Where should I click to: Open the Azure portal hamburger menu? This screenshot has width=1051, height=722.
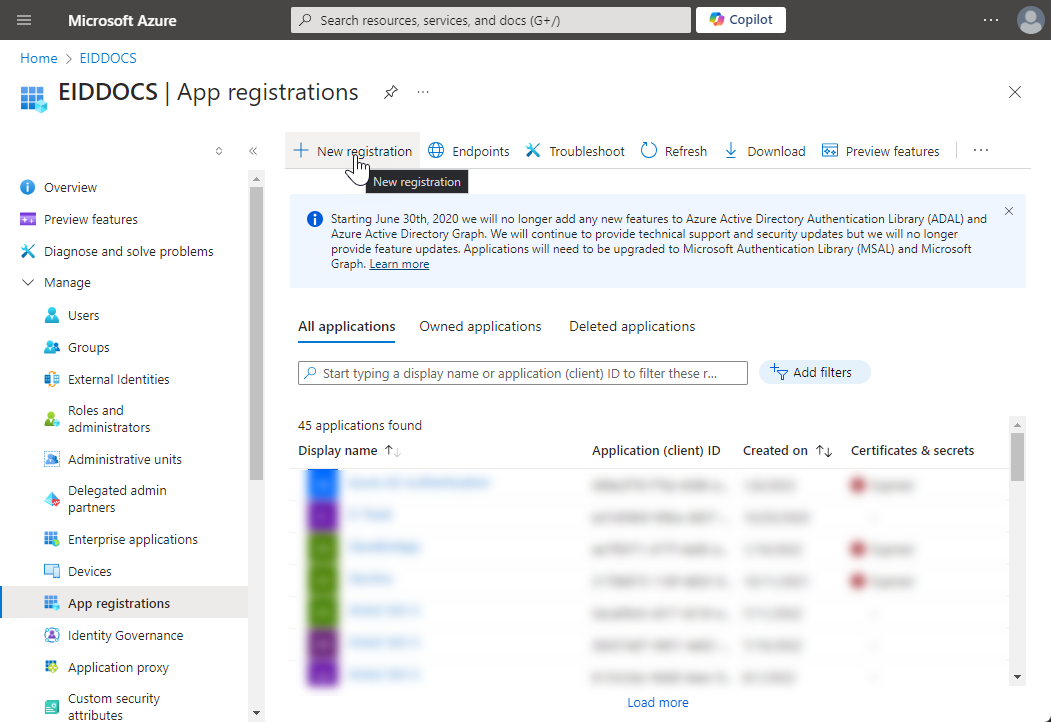coord(25,20)
